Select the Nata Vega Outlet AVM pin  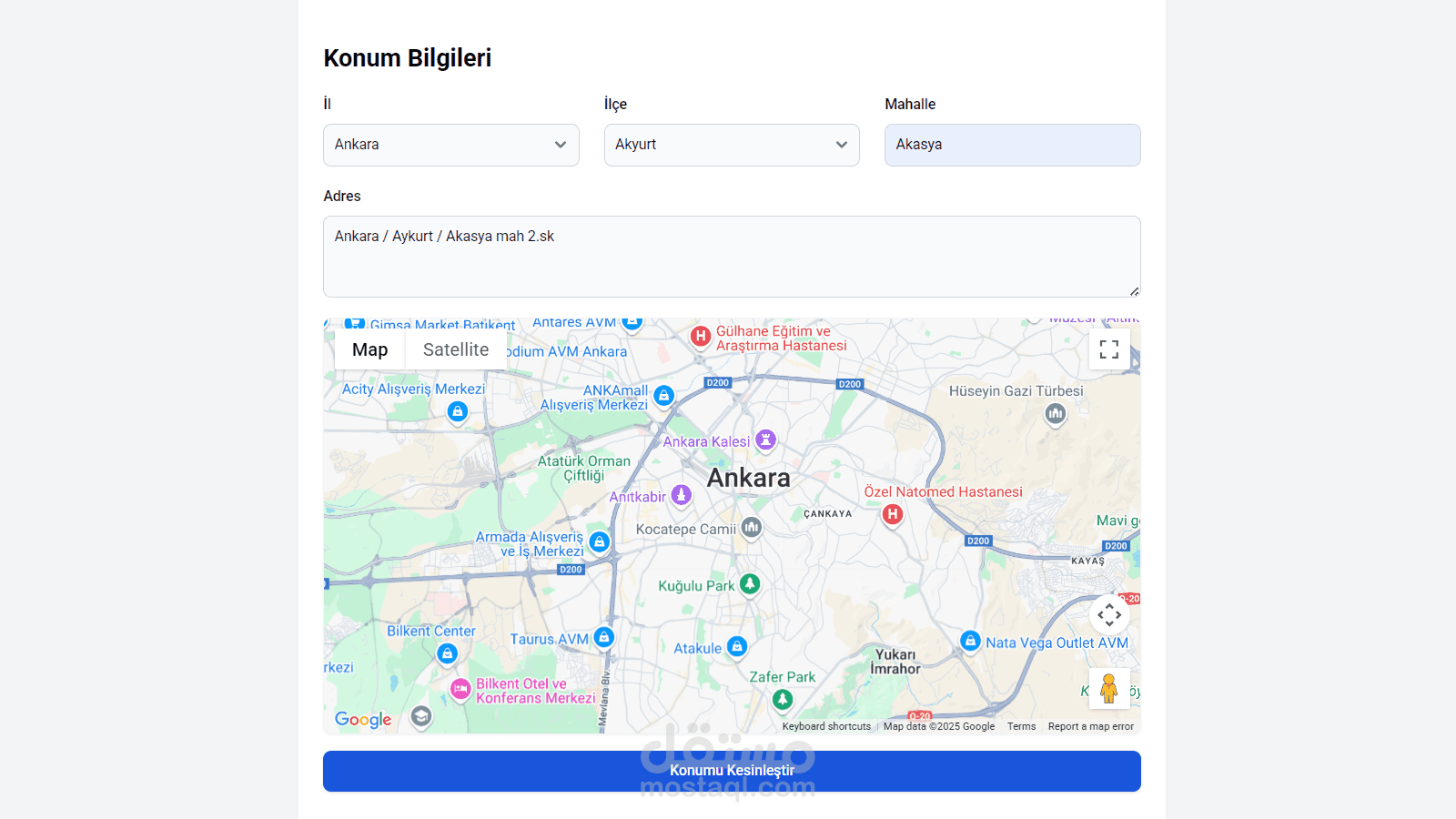point(971,642)
